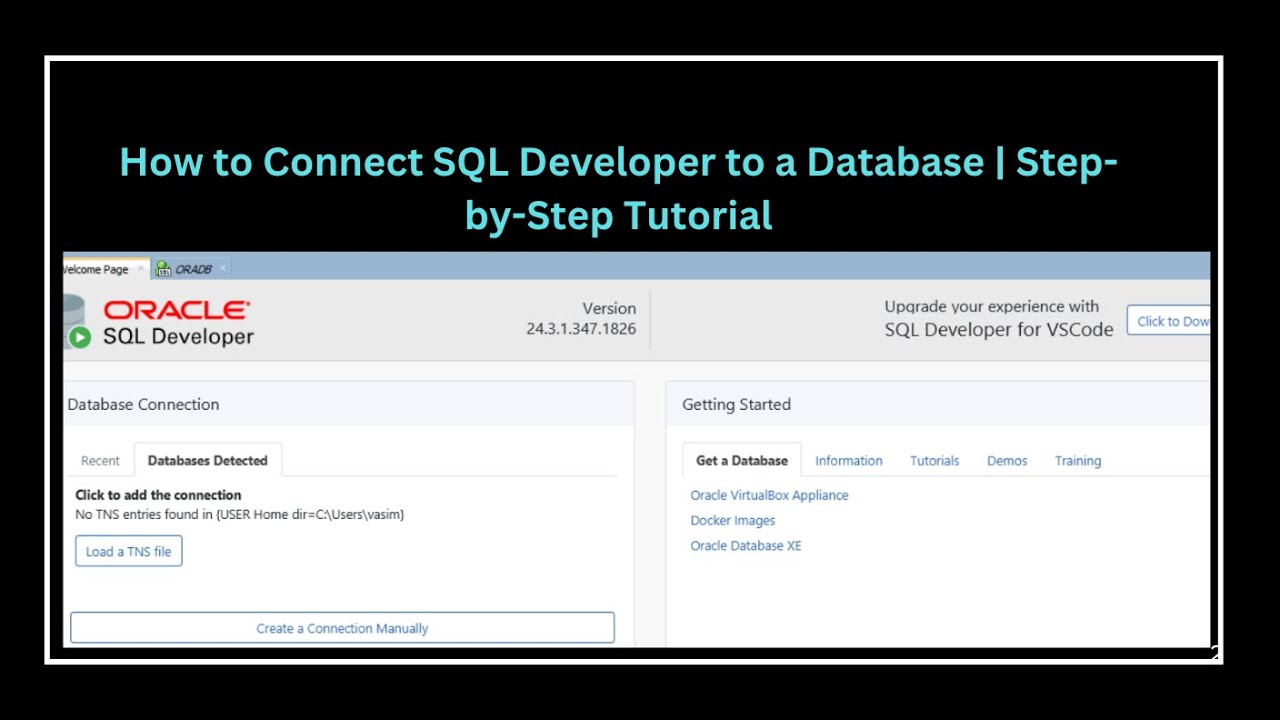
Task: Switch to the Welcome Page tab
Action: 95,269
